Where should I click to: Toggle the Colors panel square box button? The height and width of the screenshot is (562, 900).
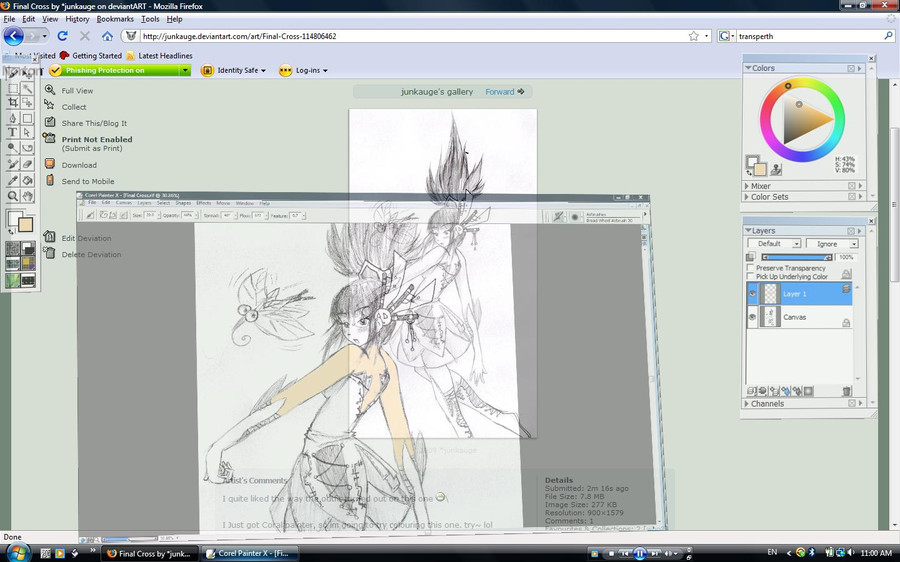[851, 68]
